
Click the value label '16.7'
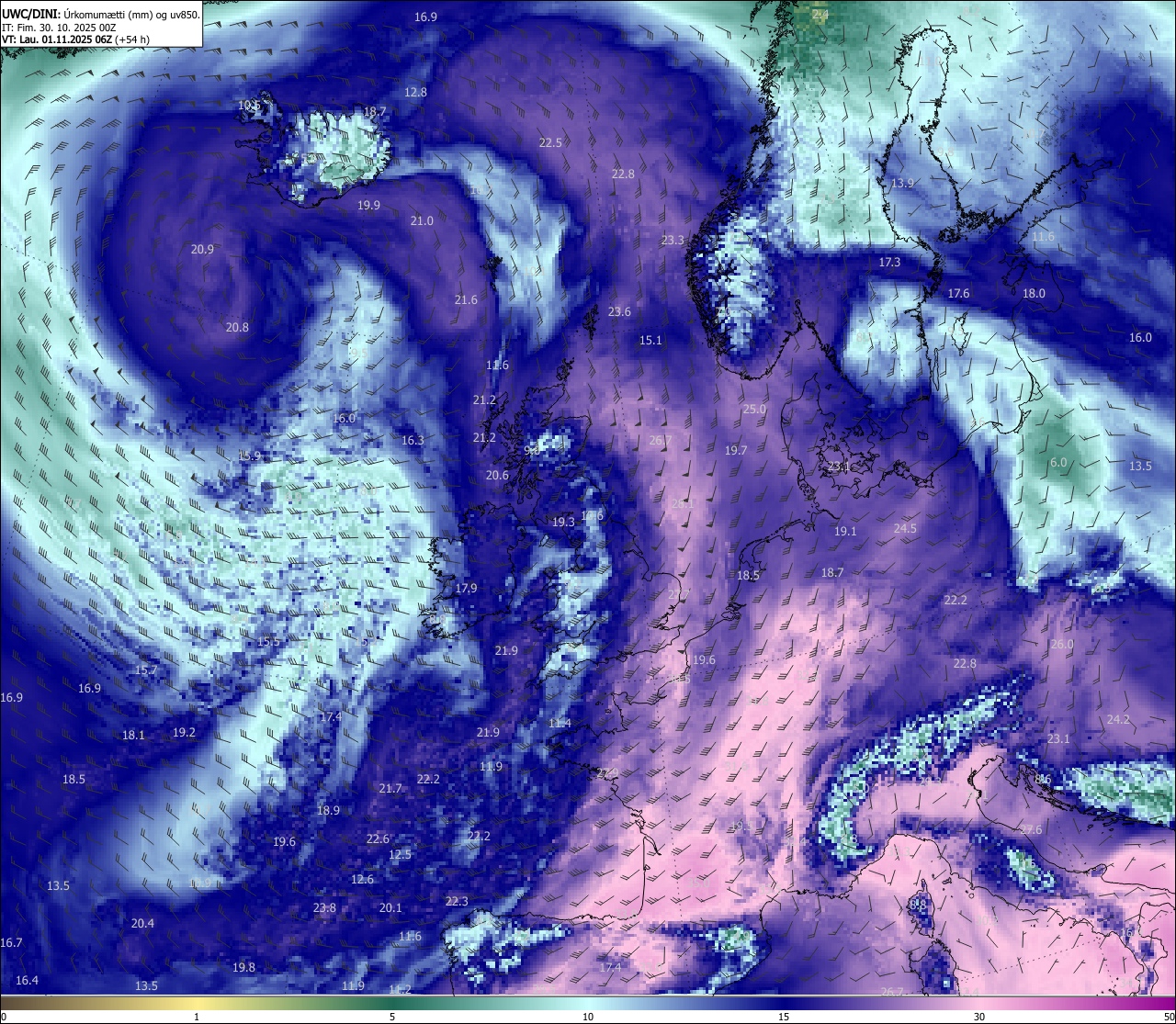point(11,943)
